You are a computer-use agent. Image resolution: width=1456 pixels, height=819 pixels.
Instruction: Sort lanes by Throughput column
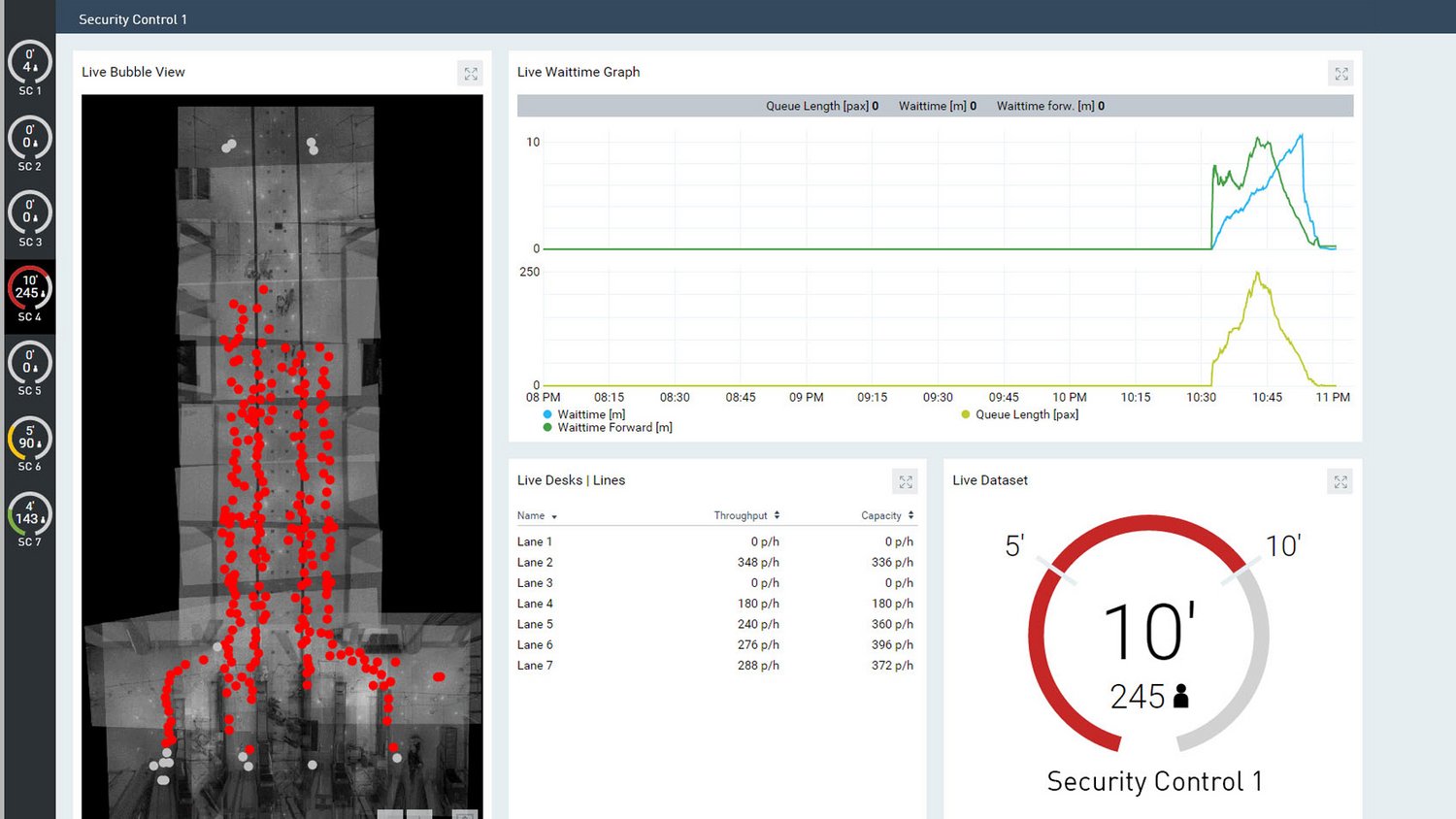[746, 515]
